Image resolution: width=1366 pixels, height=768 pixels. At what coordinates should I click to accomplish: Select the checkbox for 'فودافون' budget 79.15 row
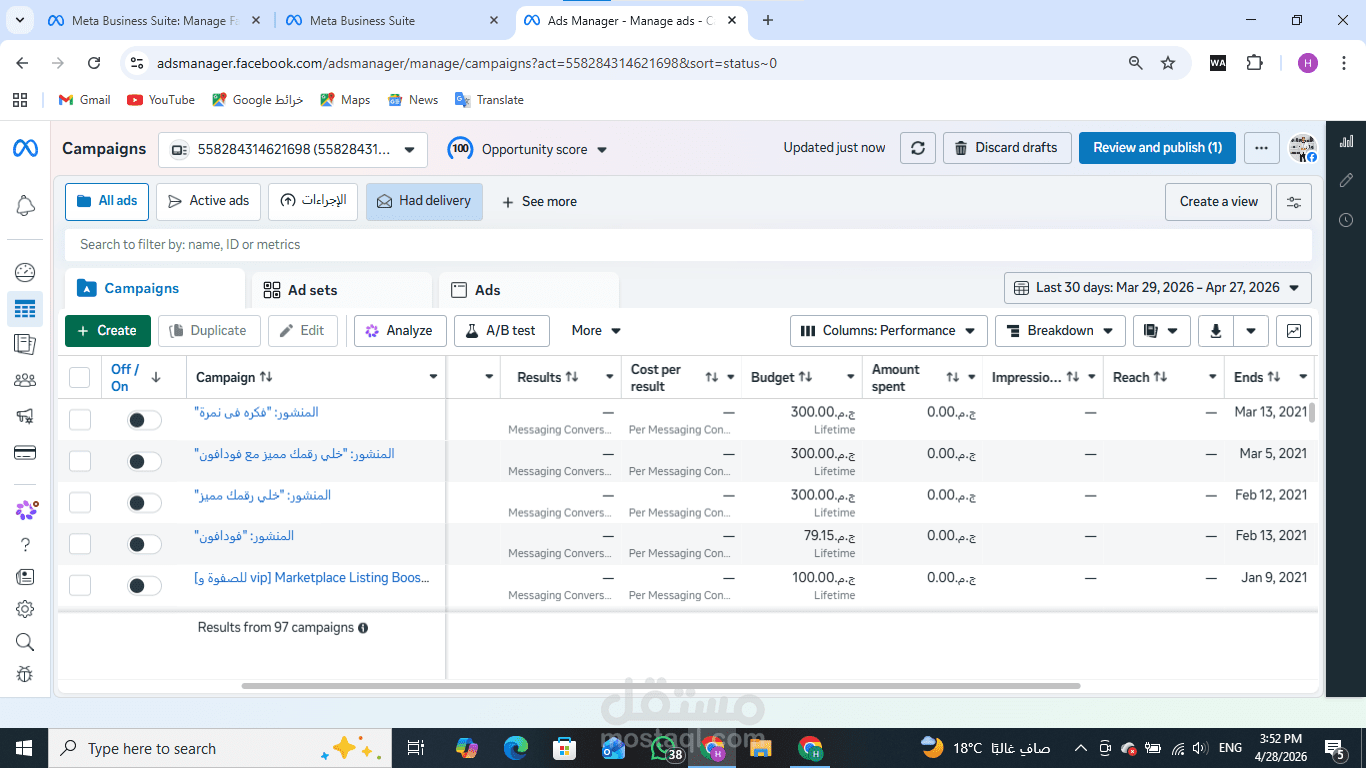coord(80,544)
